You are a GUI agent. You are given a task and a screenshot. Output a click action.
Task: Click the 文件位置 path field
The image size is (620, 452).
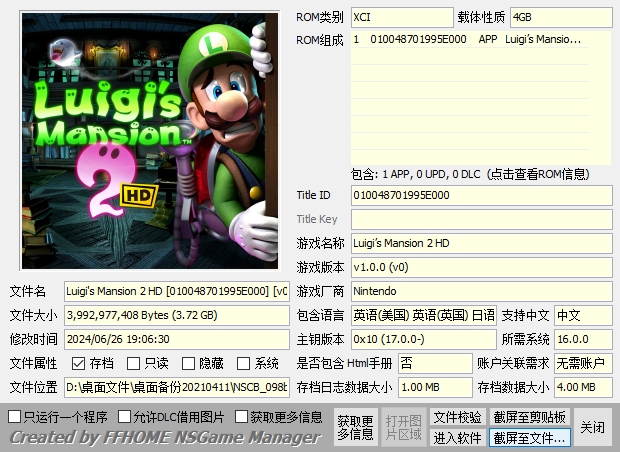(176, 387)
